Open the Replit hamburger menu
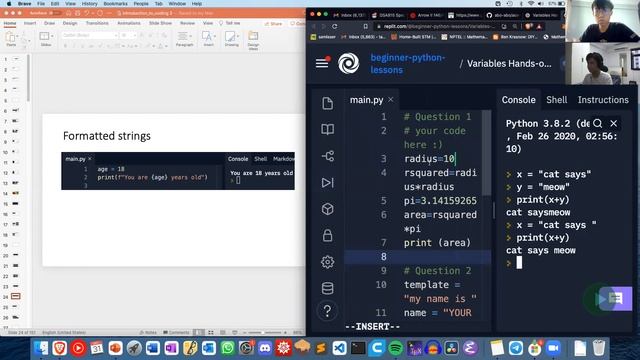640x360 pixels. click(x=322, y=63)
